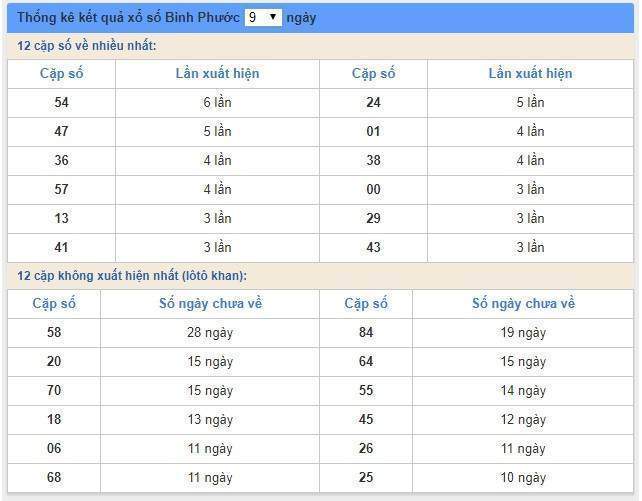Click '12 cặp không xuất hiện nhất' heading
Screen dimensions: 642x501
[132, 276]
